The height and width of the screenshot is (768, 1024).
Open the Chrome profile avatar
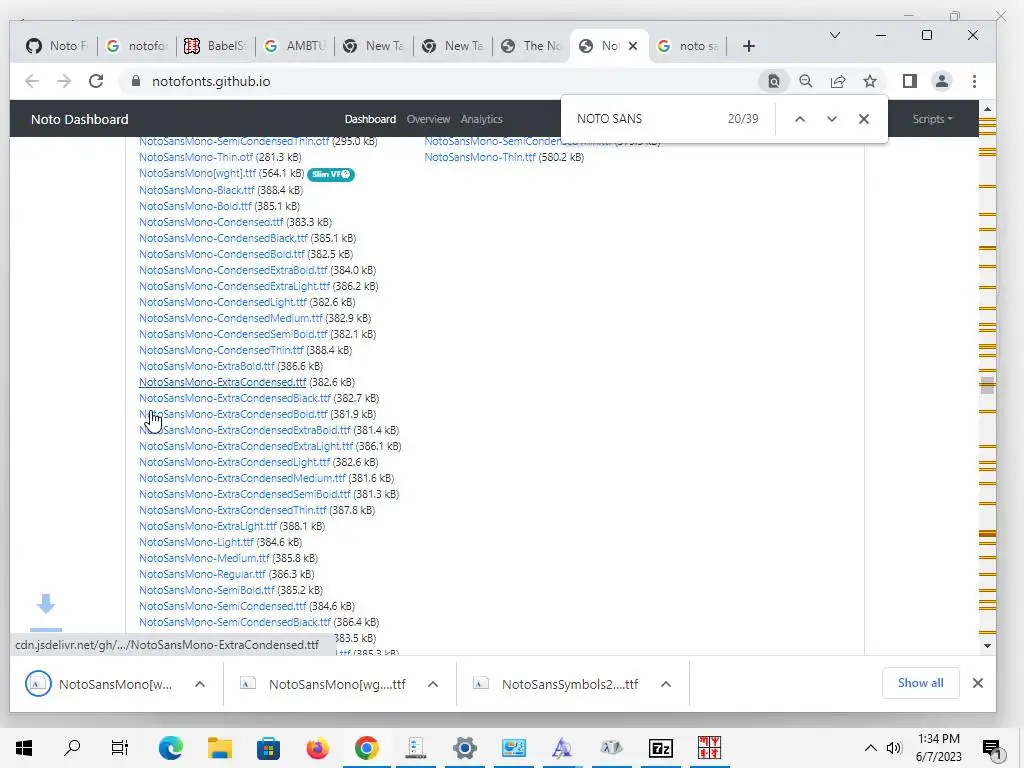(942, 81)
